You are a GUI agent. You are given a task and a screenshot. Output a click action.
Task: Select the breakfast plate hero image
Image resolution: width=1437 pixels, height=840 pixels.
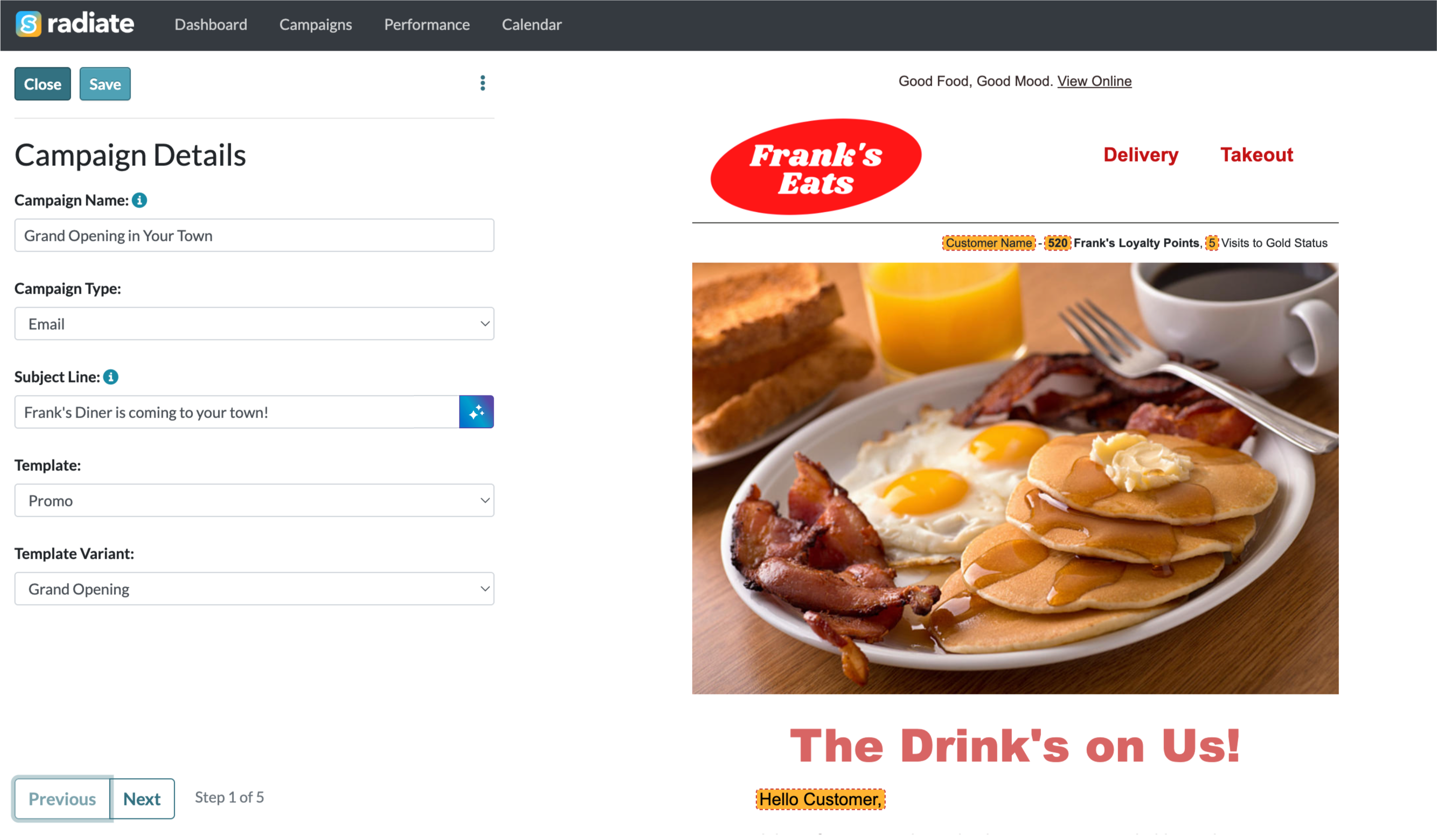1015,478
